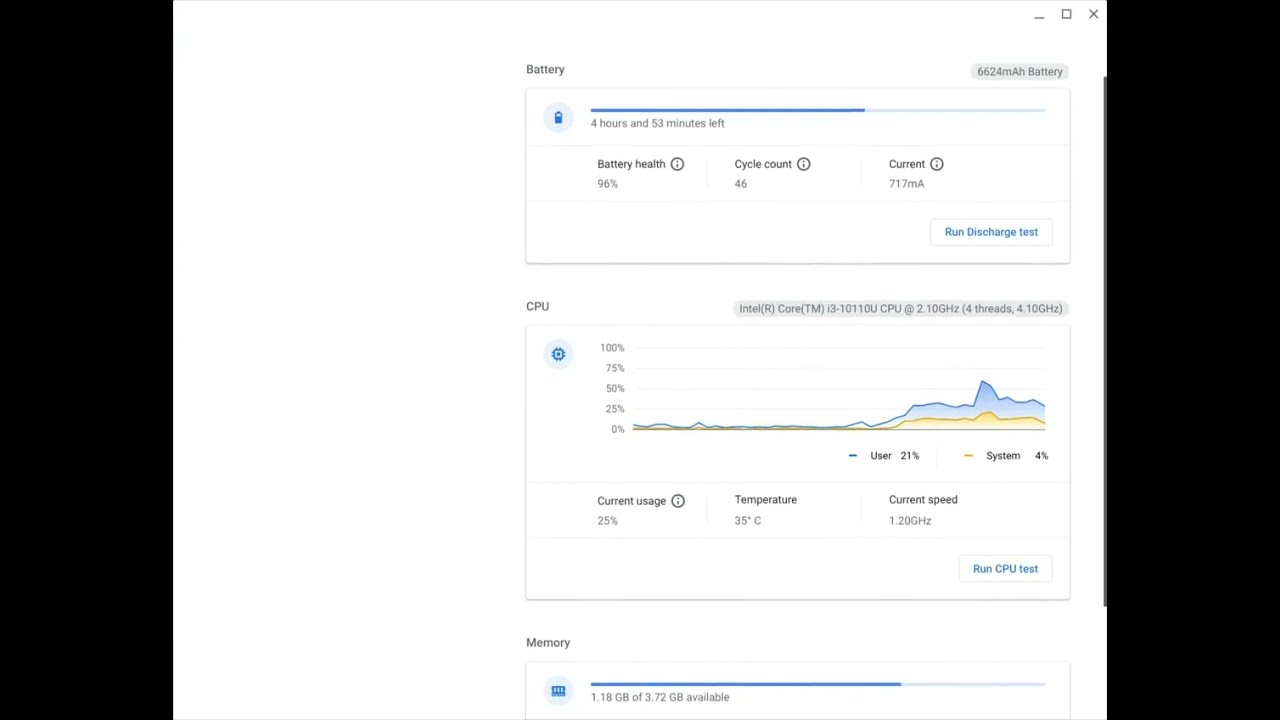
Task: Show info about Cycle count
Action: (x=803, y=164)
